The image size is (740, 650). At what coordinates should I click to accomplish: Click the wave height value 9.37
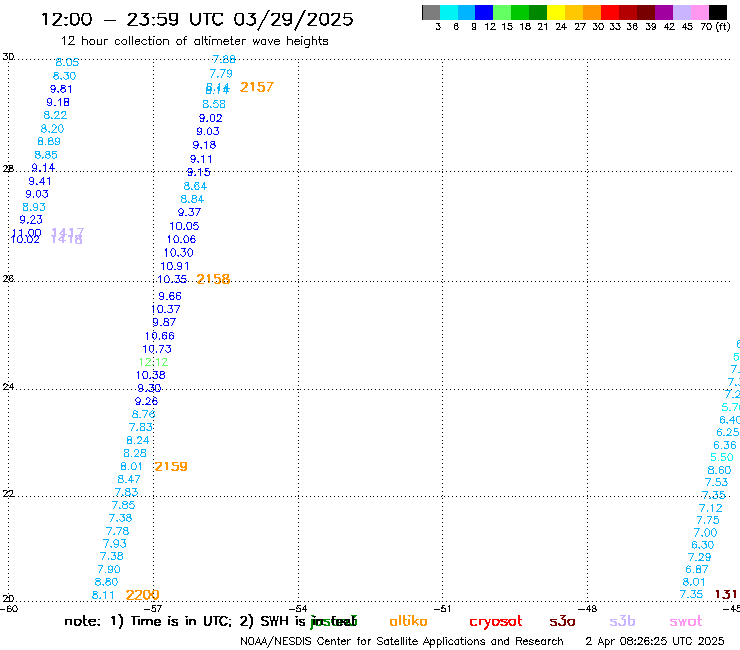(189, 212)
